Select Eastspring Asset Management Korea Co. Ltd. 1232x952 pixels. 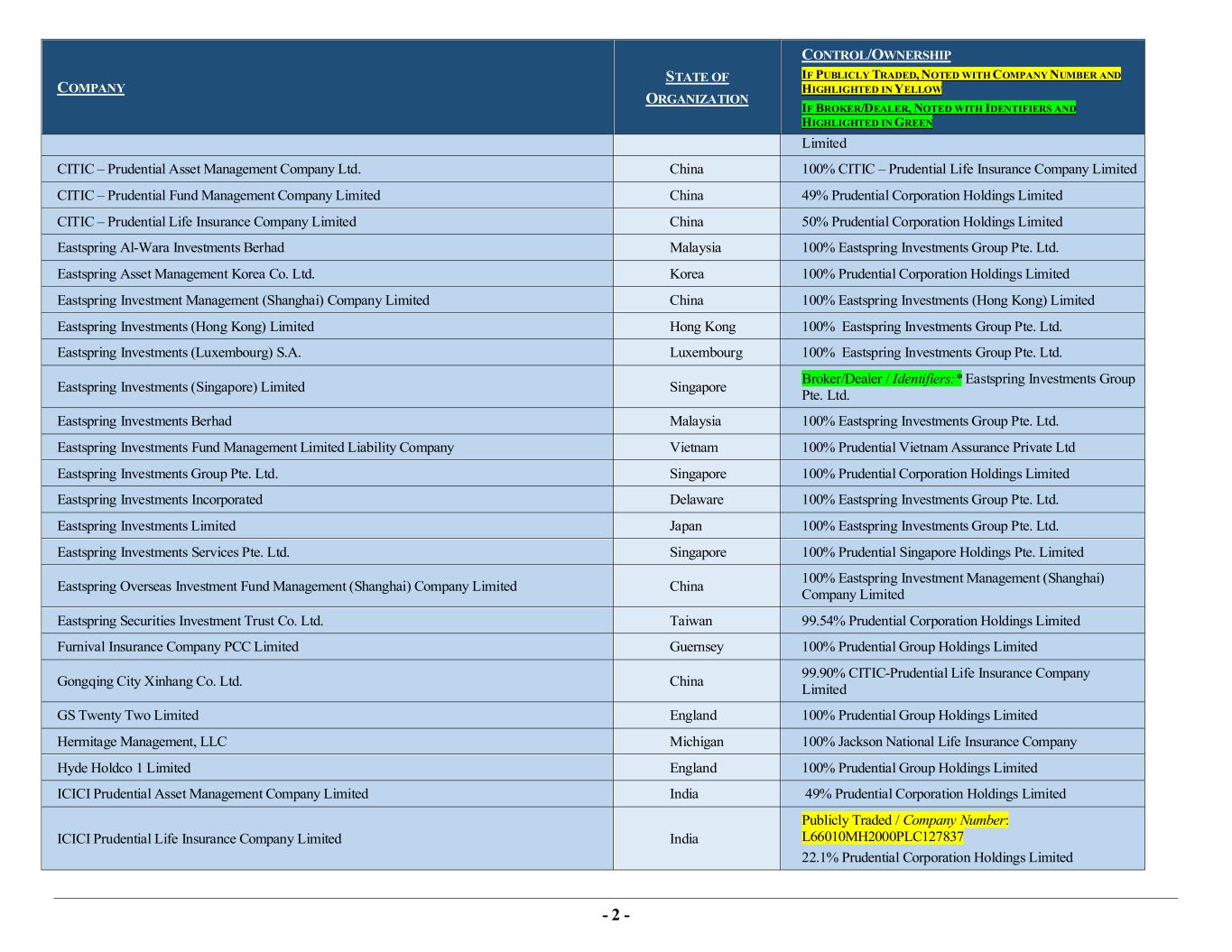[x=186, y=273]
